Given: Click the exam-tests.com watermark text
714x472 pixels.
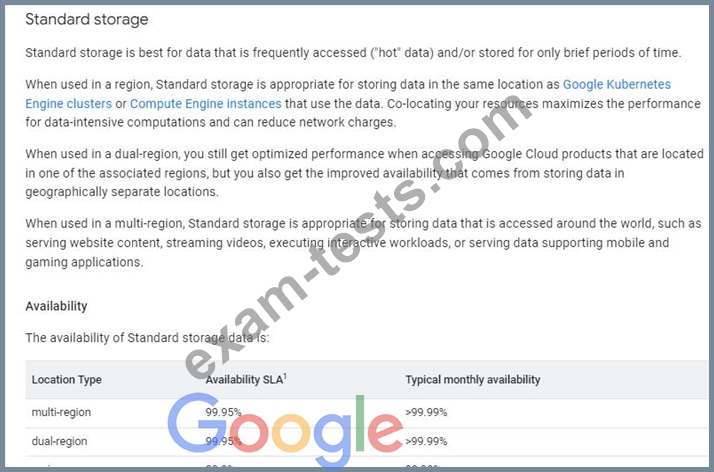Looking at the screenshot, I should (357, 237).
